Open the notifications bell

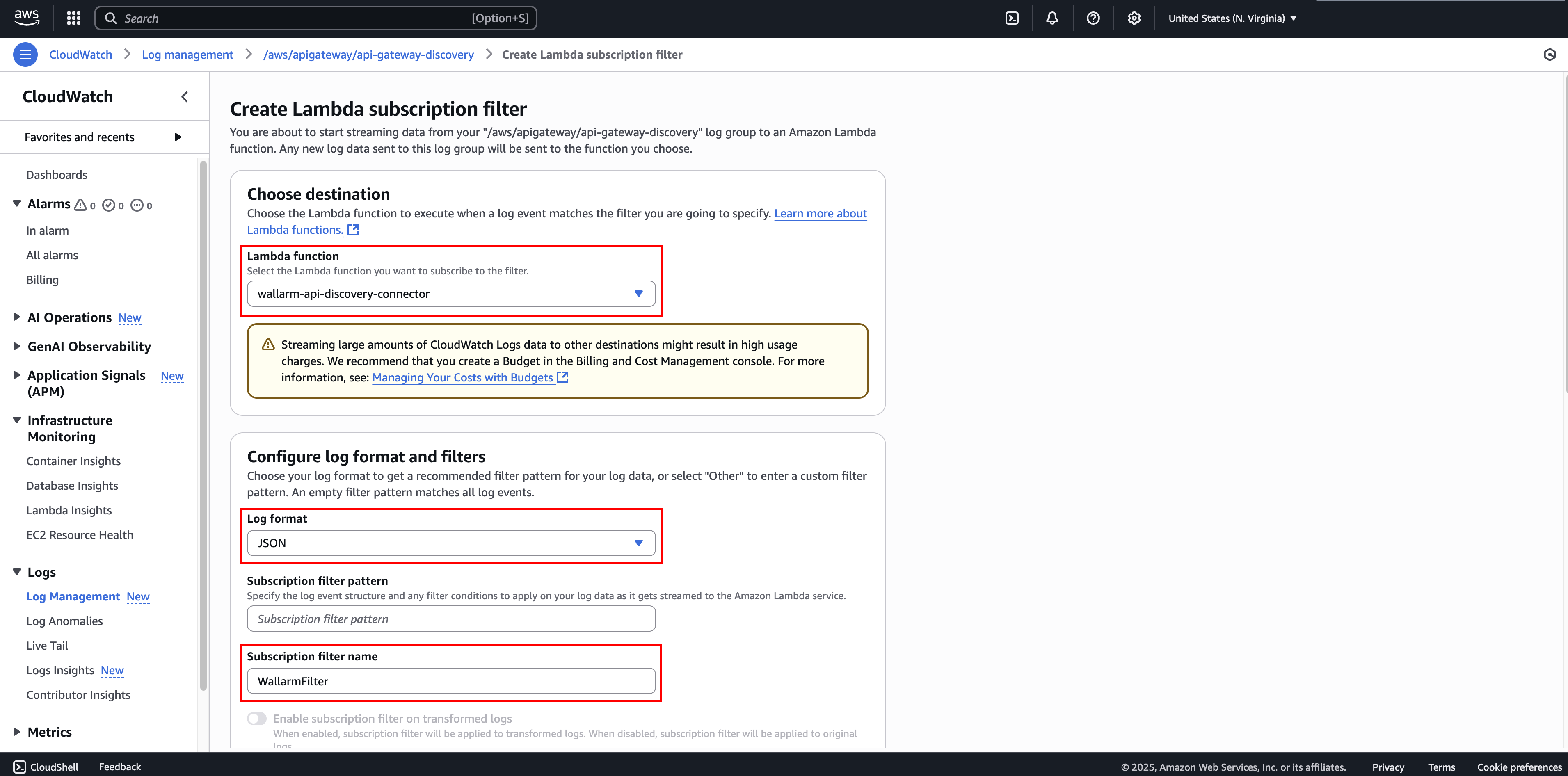coord(1052,18)
